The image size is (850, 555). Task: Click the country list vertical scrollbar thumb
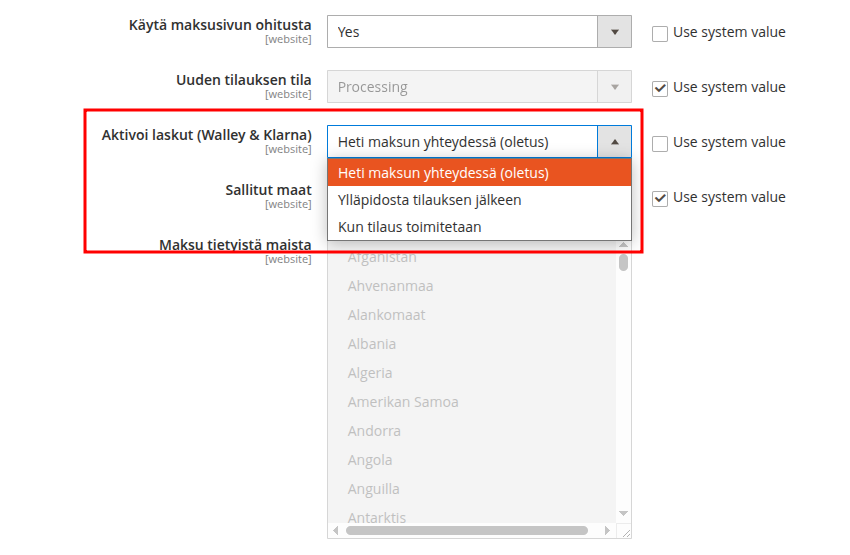pos(623,262)
